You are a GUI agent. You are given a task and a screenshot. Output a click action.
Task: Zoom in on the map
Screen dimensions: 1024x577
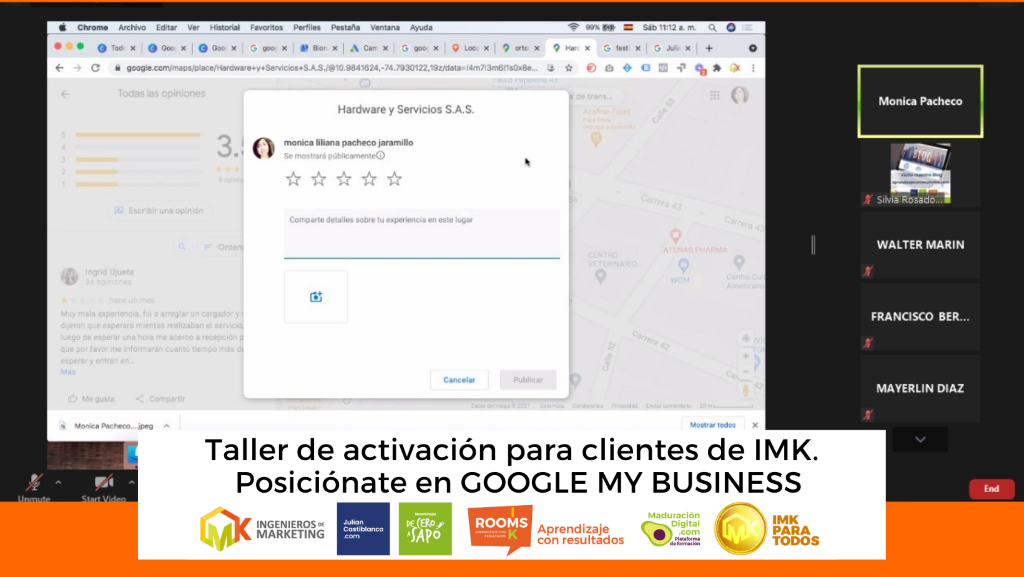(x=746, y=356)
